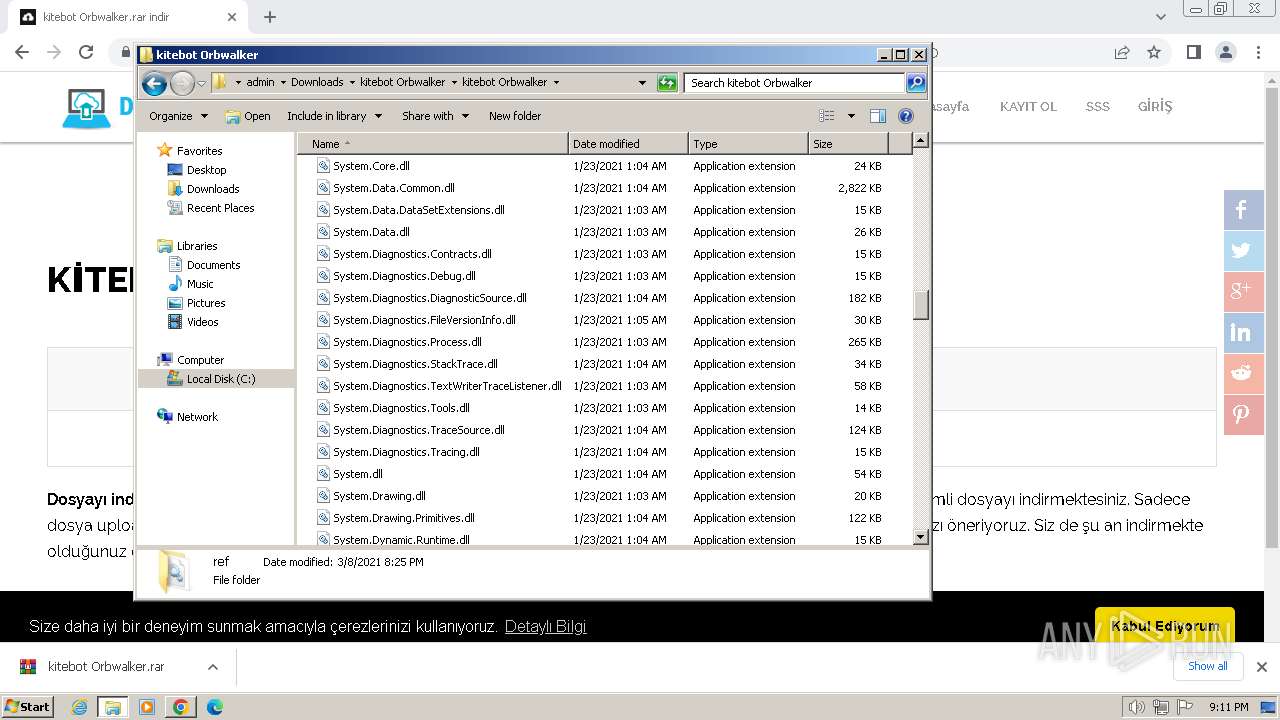Open Detaylı Bilgi cookie link
This screenshot has width=1280, height=720.
coord(545,626)
